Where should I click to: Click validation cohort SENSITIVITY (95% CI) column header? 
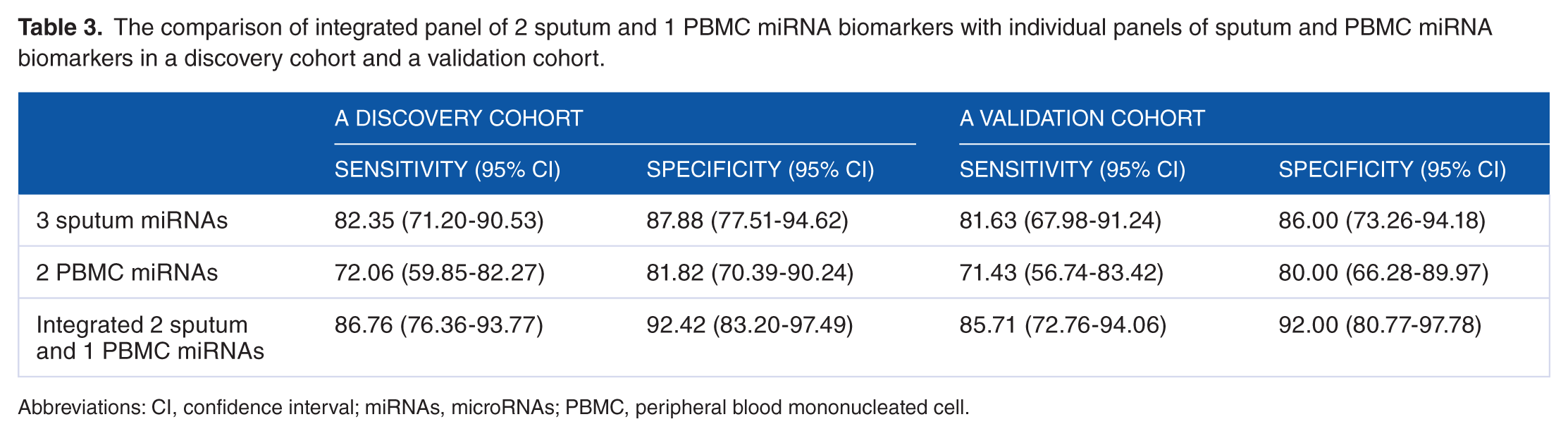tap(1073, 169)
